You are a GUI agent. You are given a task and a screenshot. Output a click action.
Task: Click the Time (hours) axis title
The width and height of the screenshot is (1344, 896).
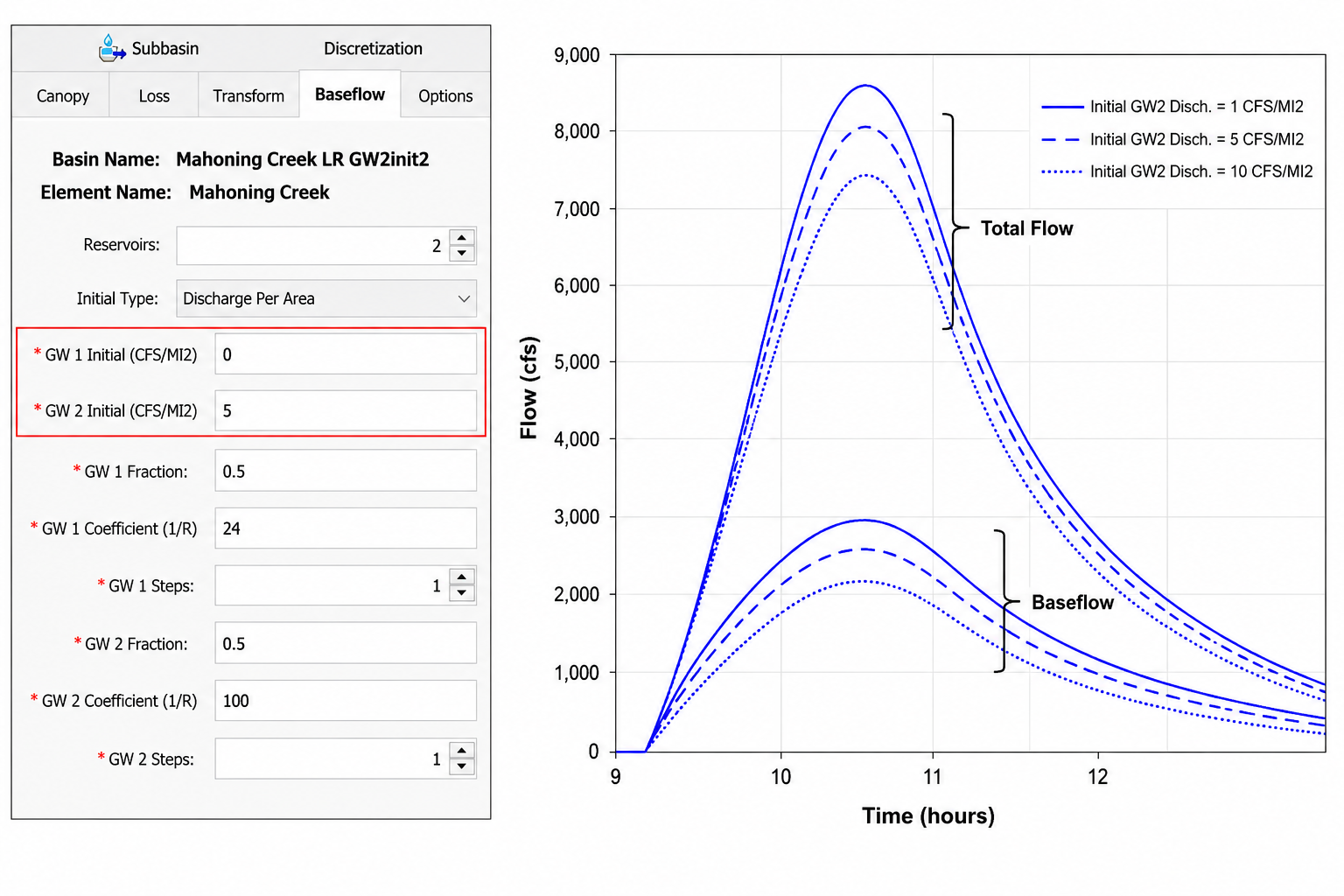(x=928, y=815)
